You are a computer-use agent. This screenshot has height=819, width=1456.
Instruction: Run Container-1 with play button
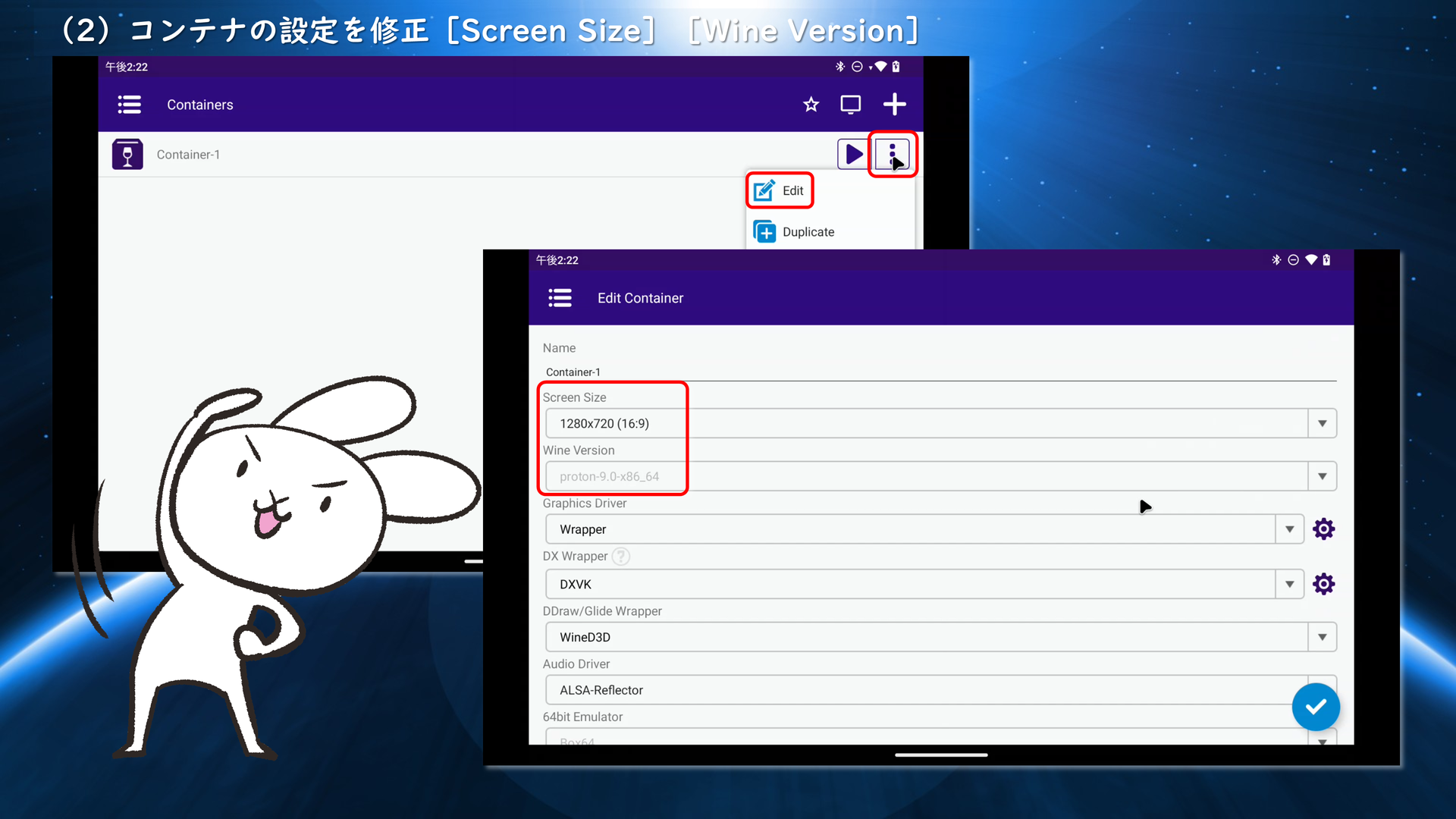pos(853,155)
